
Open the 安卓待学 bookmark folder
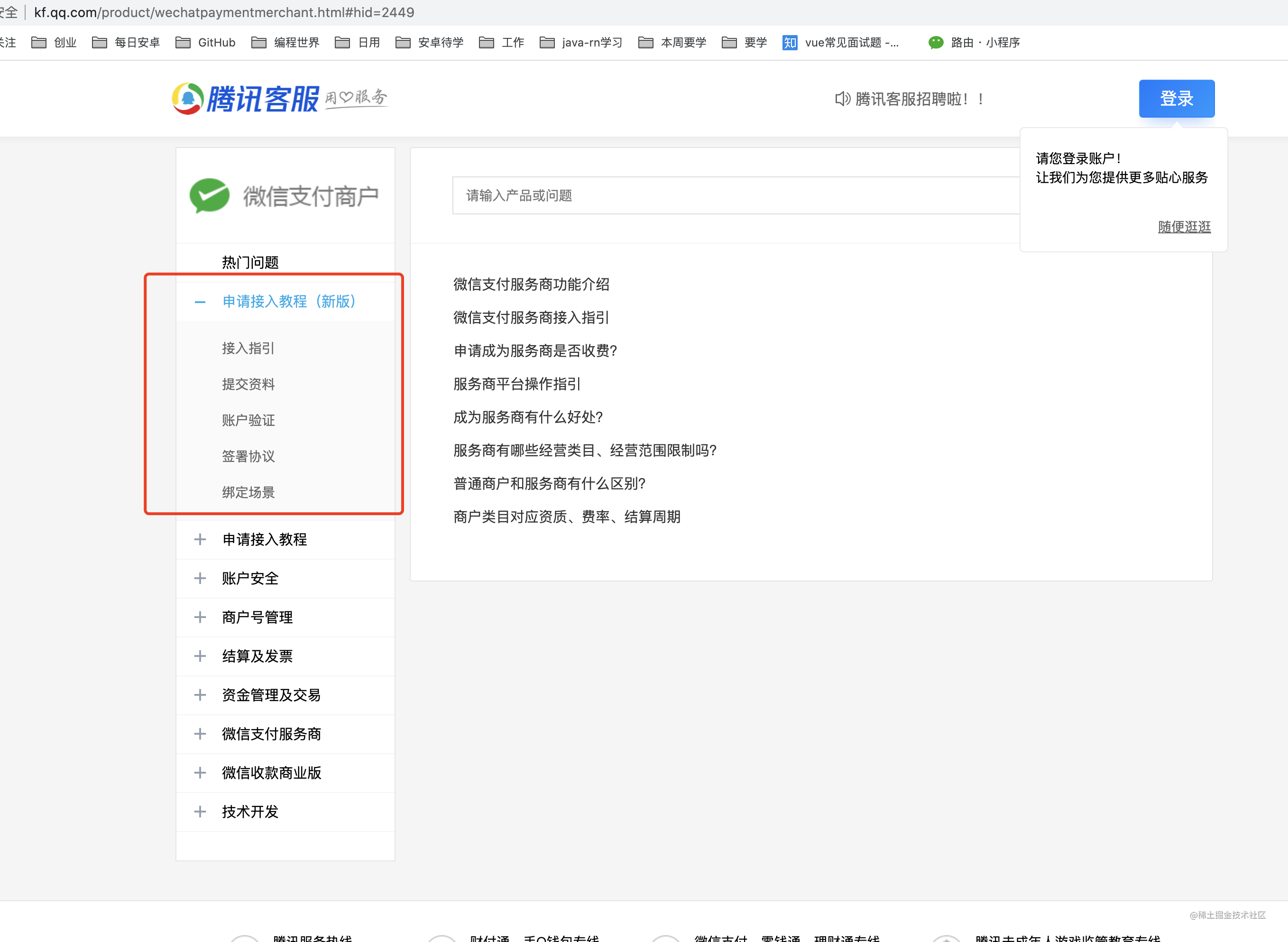point(429,42)
